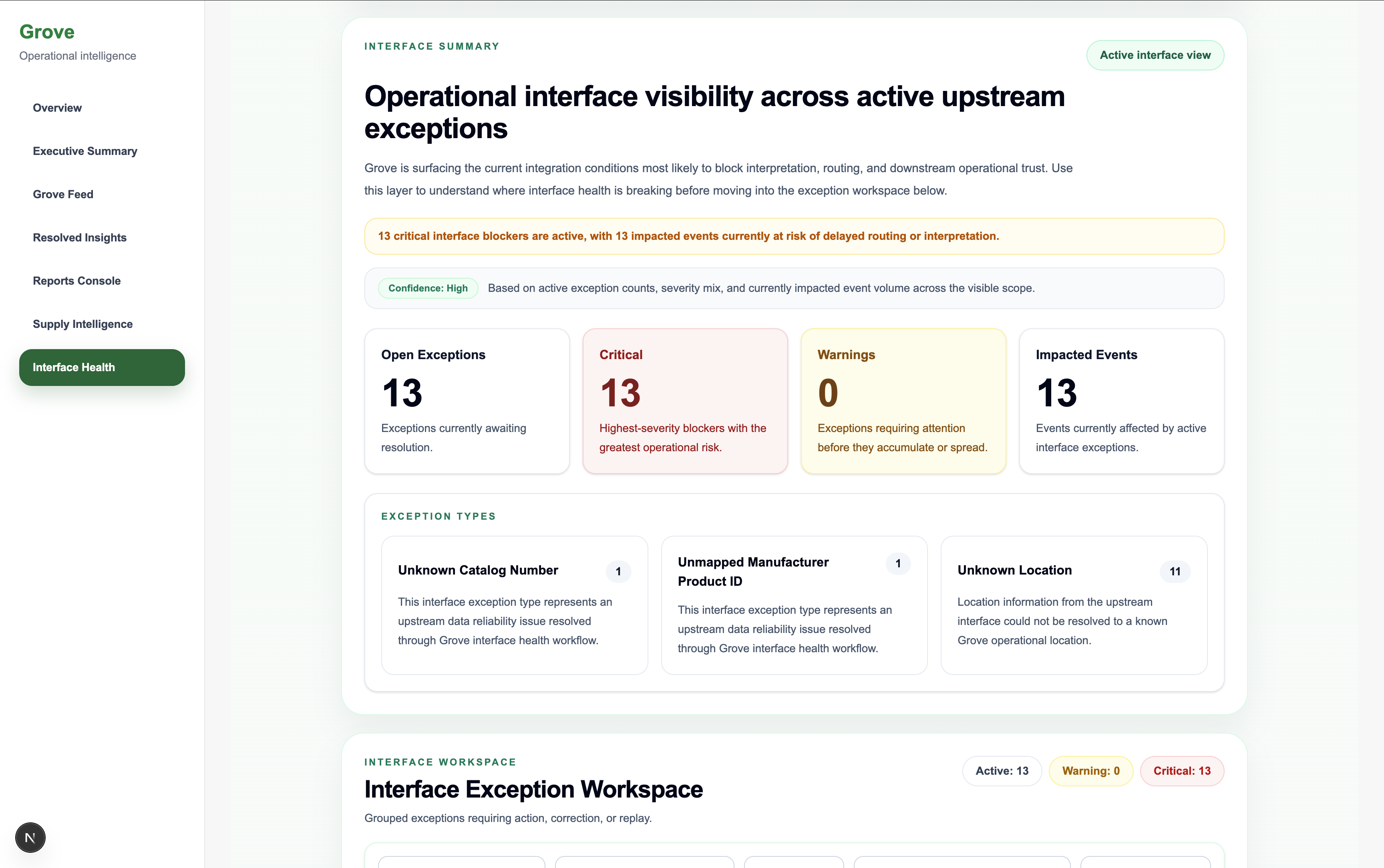Click the 'Based on active exception counts' explanation
Screen dimensions: 1384x868
pyautogui.click(x=761, y=288)
